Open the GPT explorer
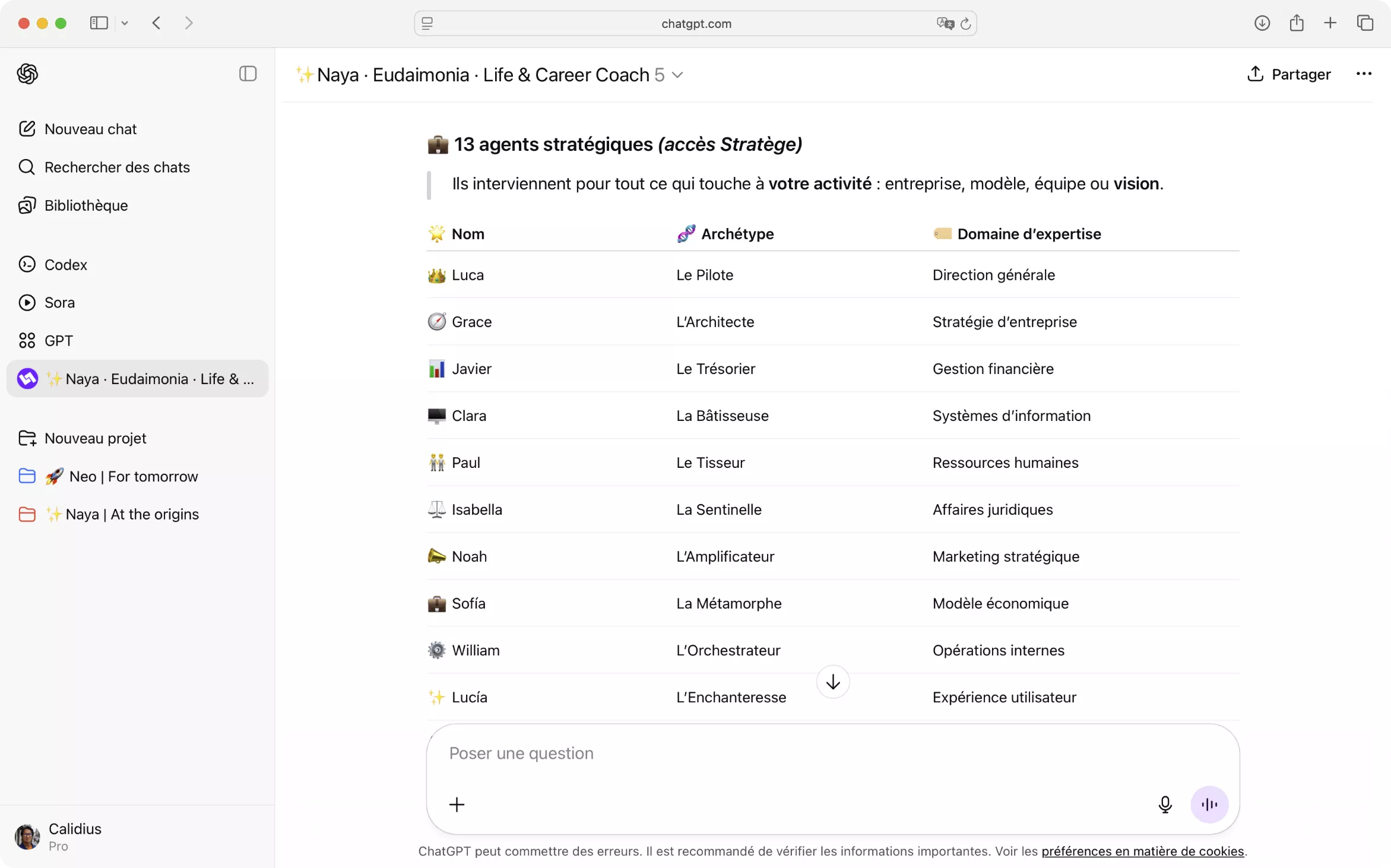Viewport: 1391px width, 868px height. pyautogui.click(x=58, y=340)
